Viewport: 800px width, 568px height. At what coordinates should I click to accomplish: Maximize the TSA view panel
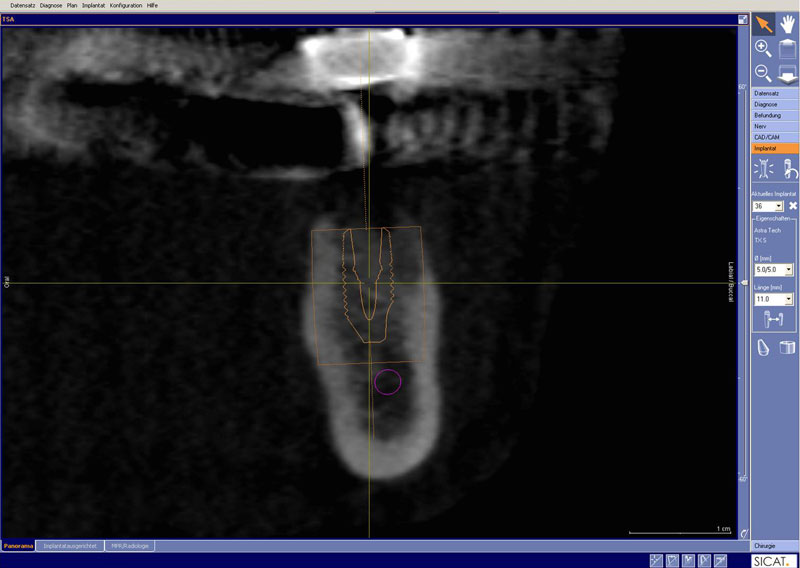tap(743, 19)
